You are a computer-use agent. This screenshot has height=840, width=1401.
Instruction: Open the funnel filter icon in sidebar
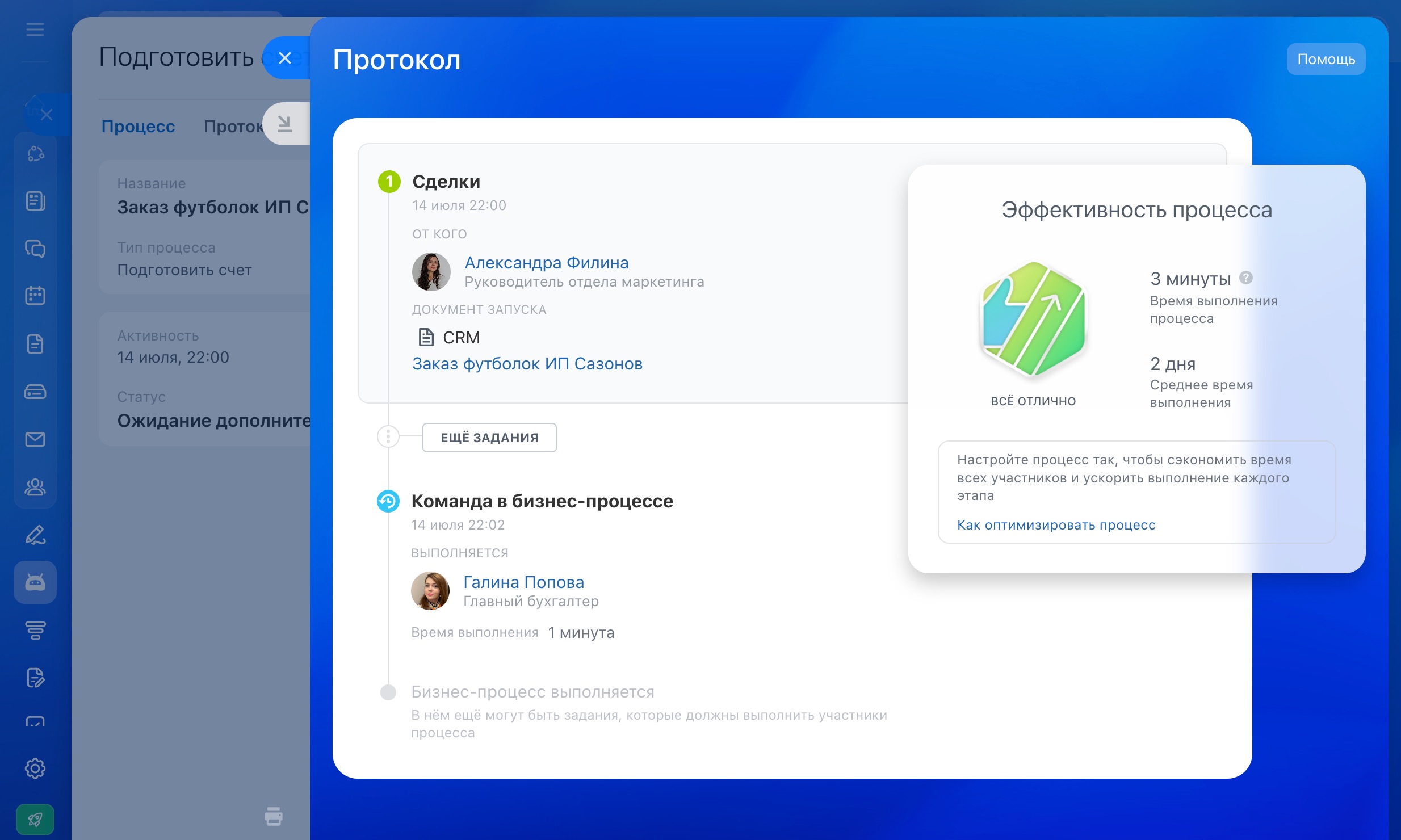35,630
